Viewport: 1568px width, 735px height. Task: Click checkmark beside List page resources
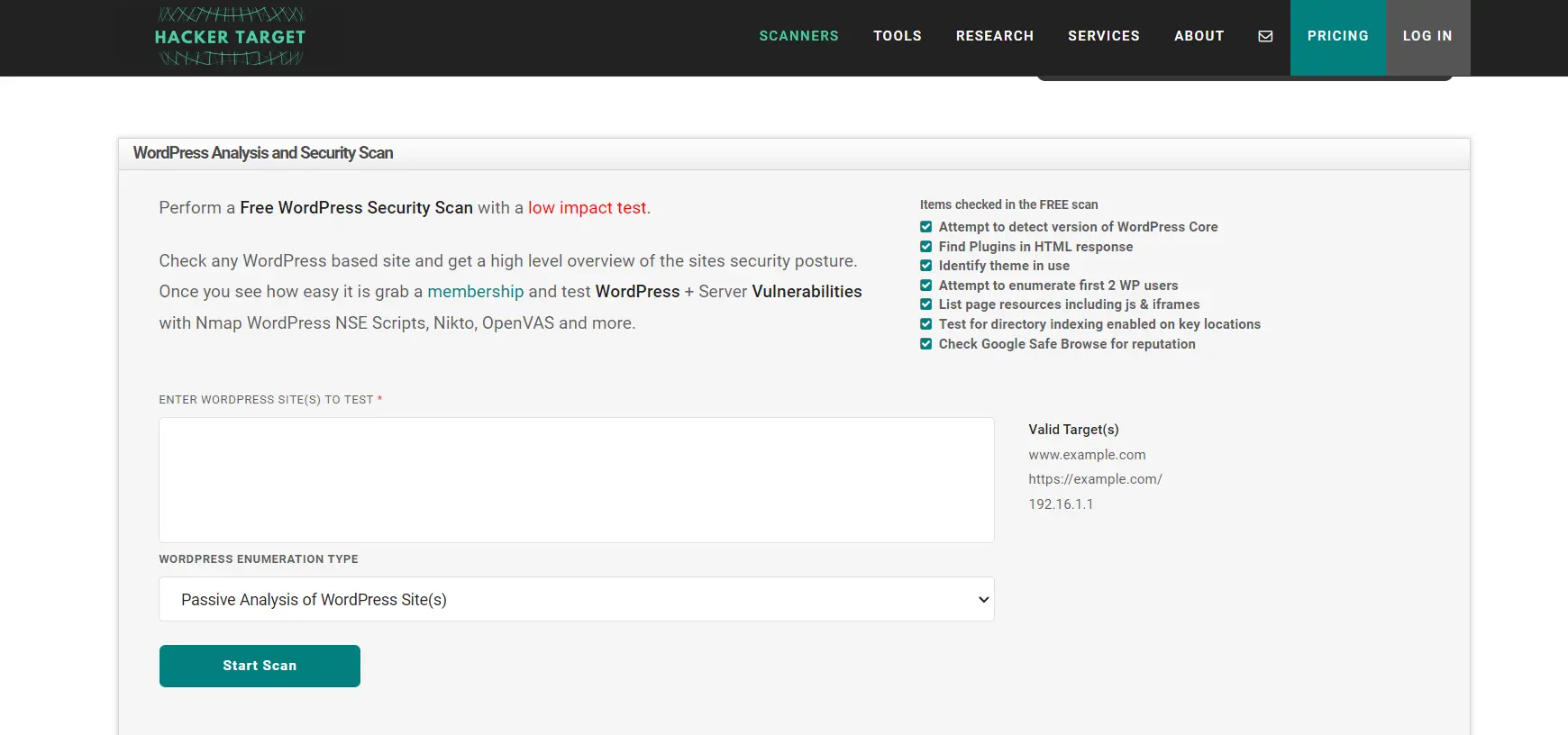925,304
